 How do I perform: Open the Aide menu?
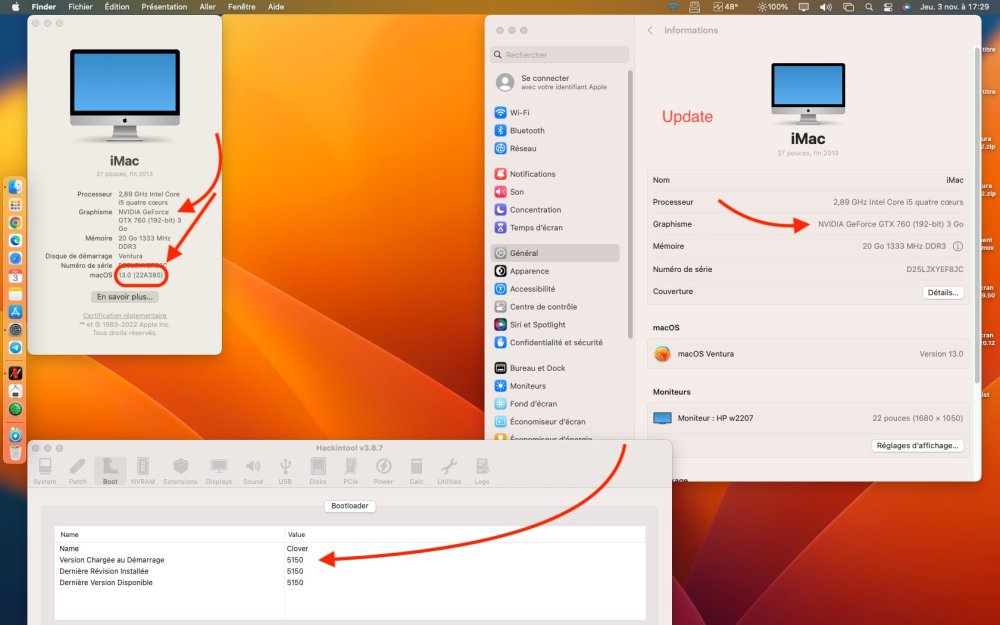click(276, 6)
